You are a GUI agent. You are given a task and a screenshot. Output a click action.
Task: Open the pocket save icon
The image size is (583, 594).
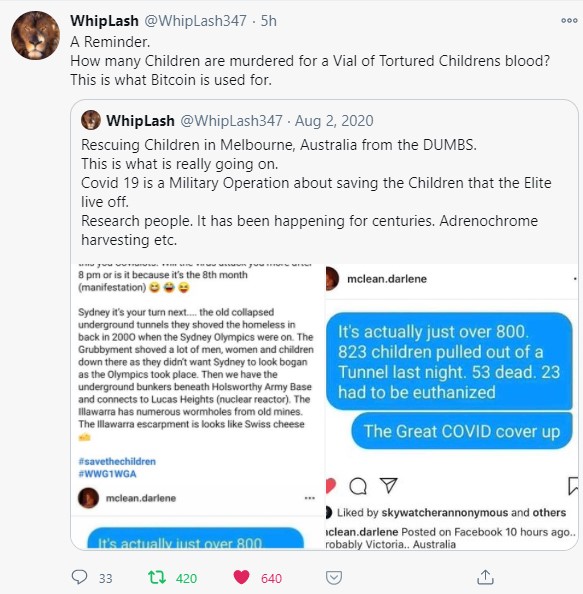pyautogui.click(x=334, y=578)
